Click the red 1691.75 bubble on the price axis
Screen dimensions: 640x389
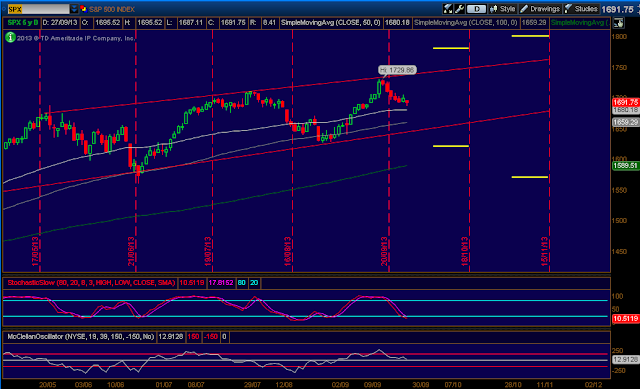point(626,102)
